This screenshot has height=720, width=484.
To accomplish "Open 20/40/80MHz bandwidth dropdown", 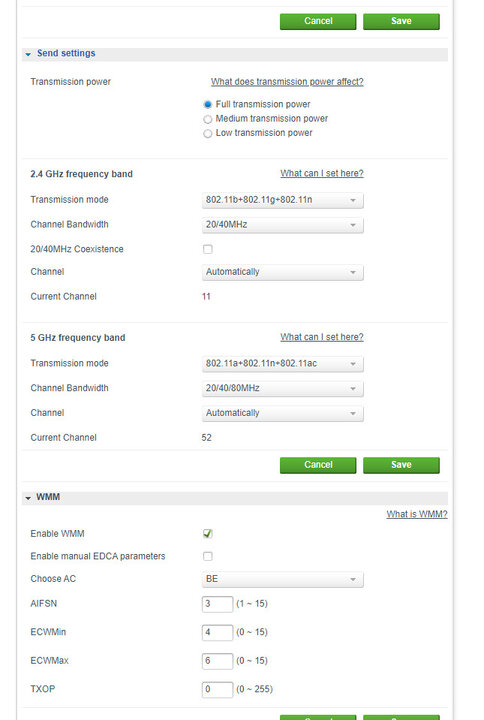I will coord(282,388).
